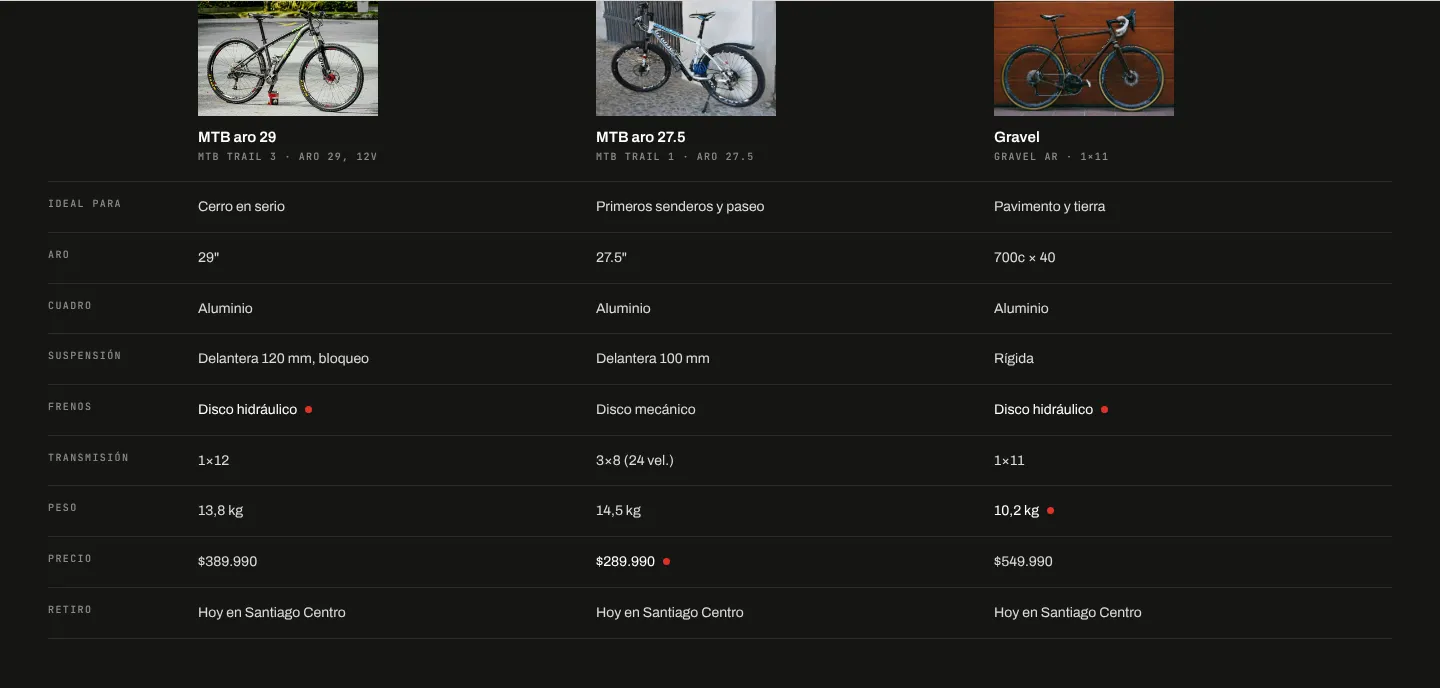Click Aluminio under MTB aro 27.5
The image size is (1440, 688).
tap(623, 309)
